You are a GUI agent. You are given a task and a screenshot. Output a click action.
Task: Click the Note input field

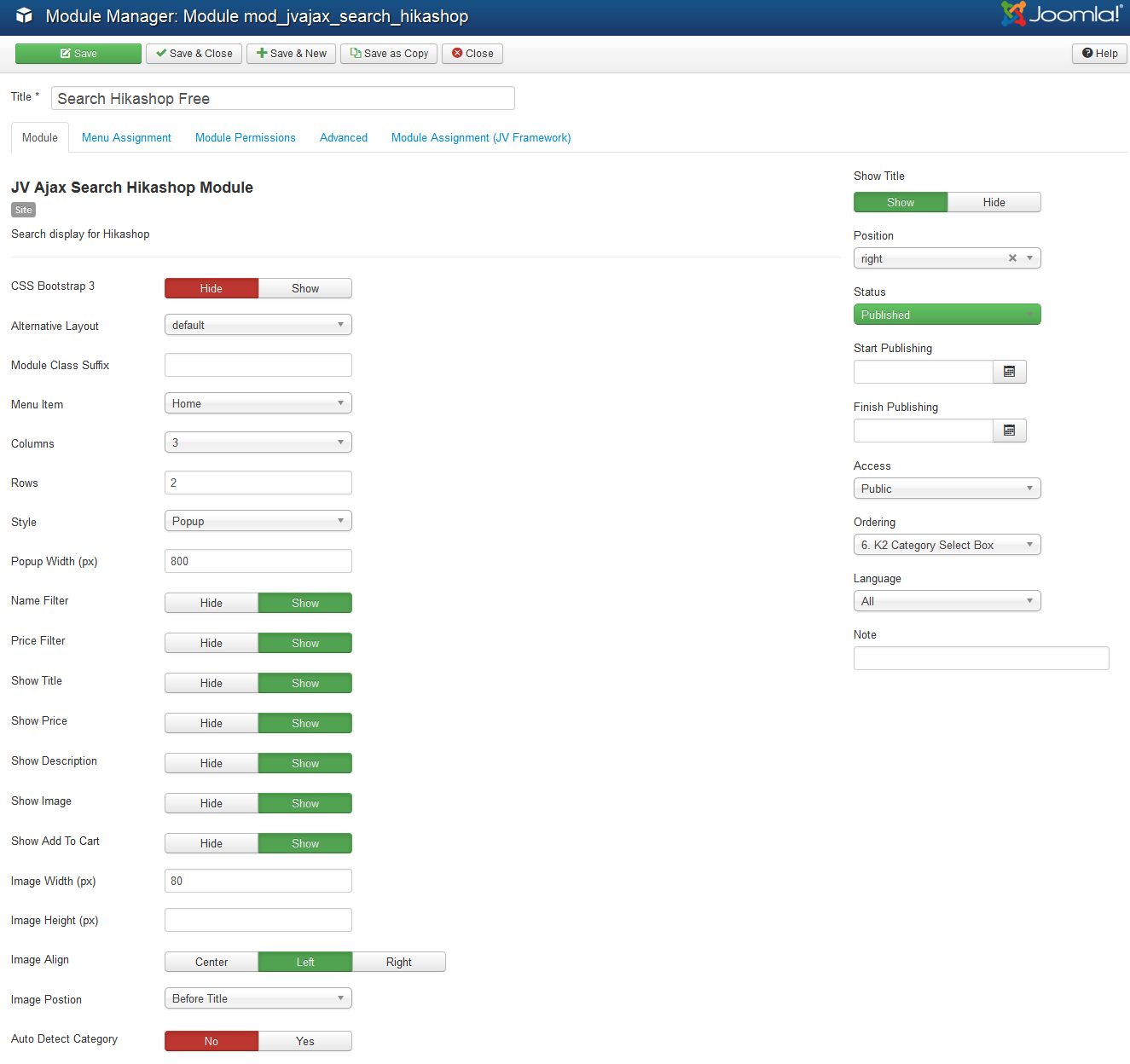pyautogui.click(x=982, y=658)
